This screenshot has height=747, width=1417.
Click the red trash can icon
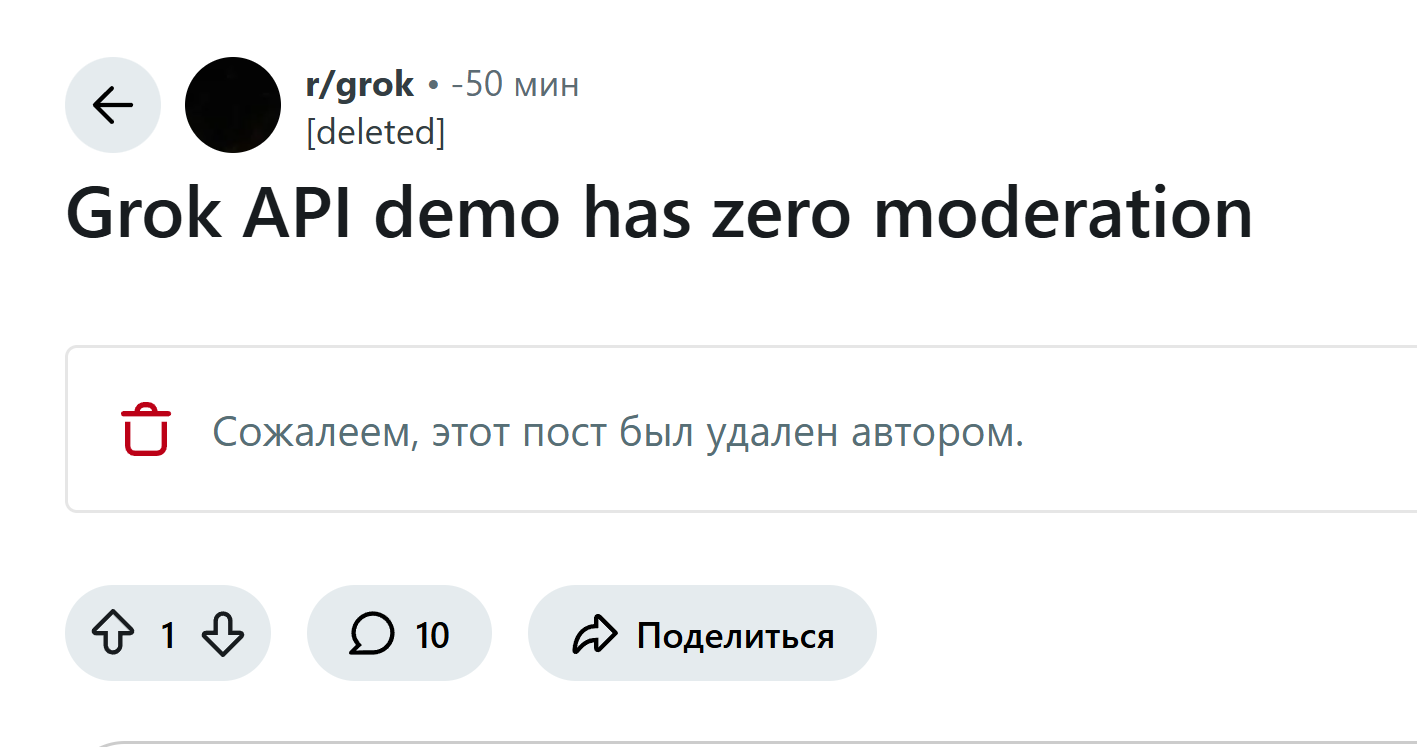coord(146,430)
